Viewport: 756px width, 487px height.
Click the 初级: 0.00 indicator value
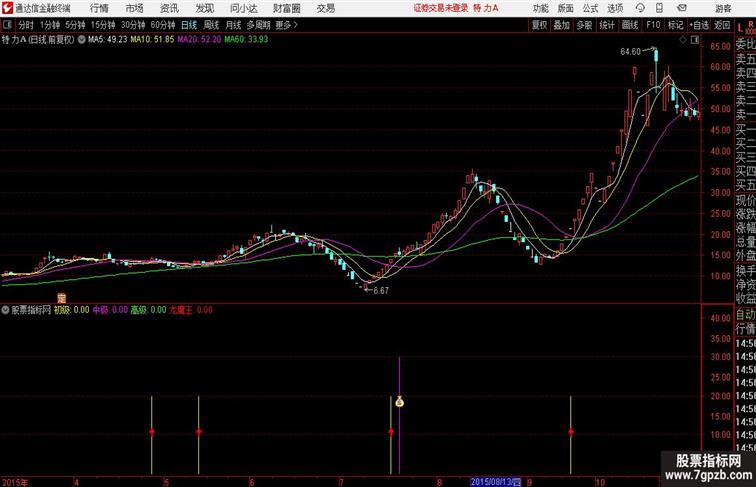click(72, 310)
